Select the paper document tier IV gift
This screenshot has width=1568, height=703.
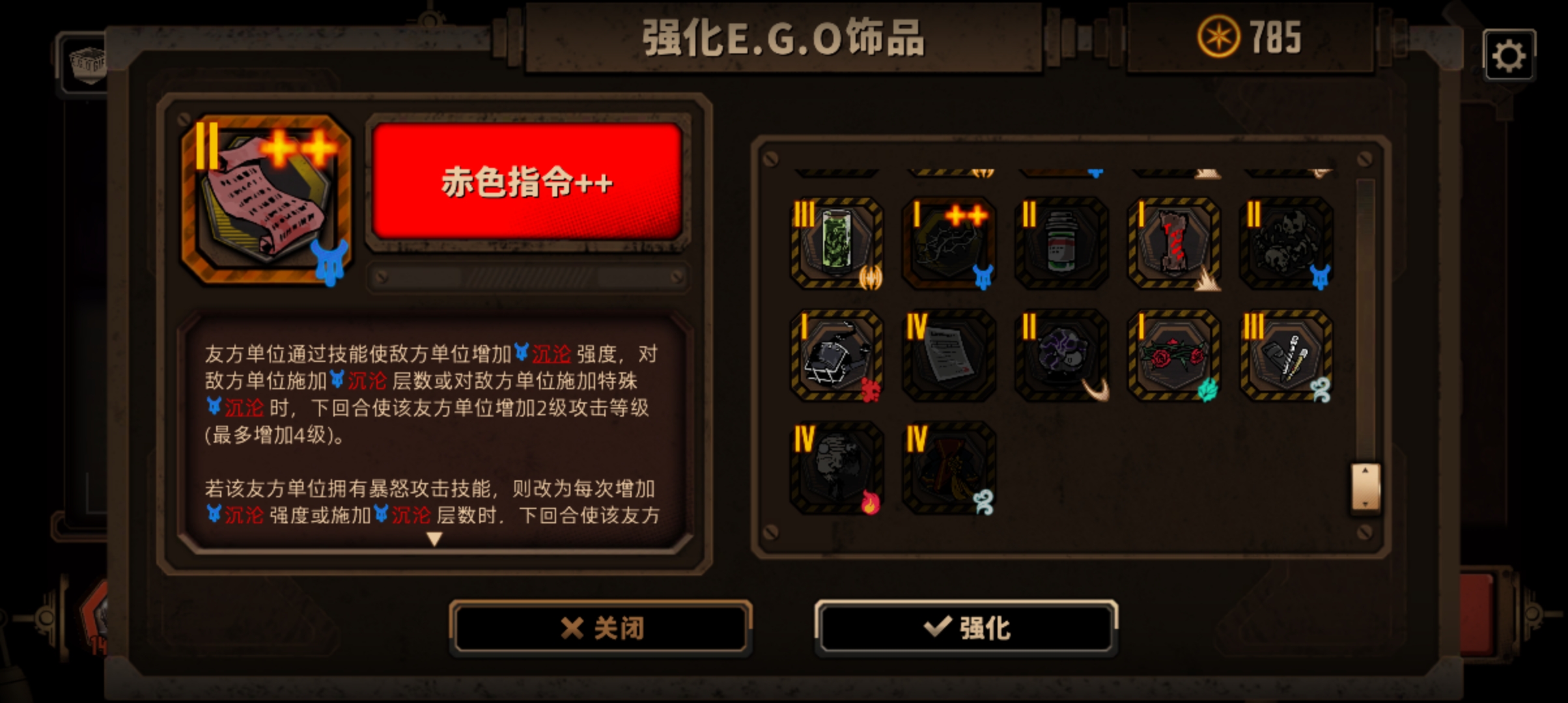pyautogui.click(x=949, y=355)
